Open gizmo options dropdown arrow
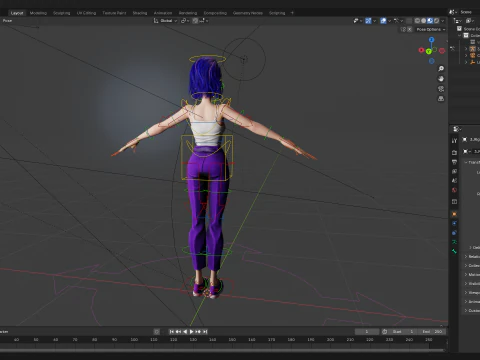This screenshot has height=360, width=480. 374,21
